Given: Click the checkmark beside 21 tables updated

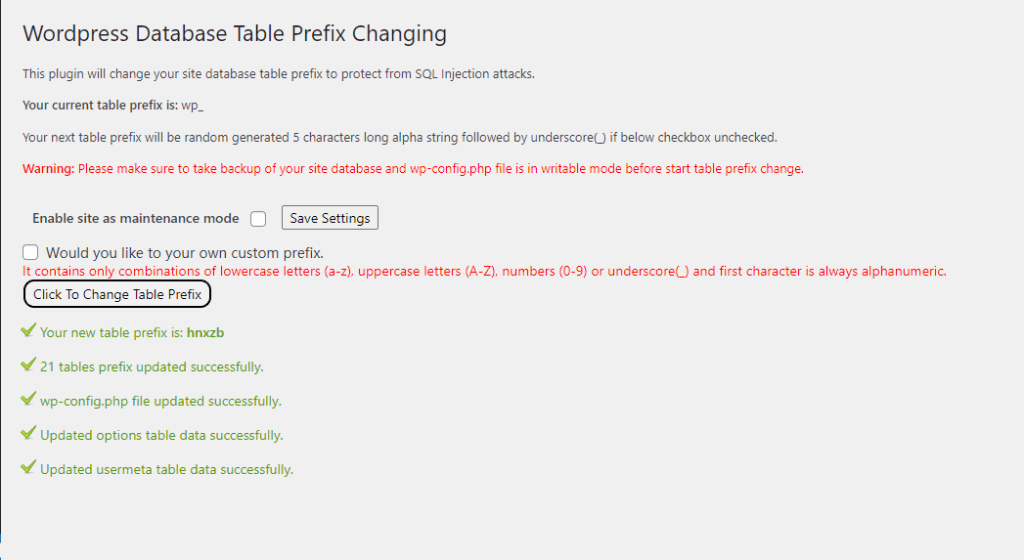Looking at the screenshot, I should coord(28,366).
